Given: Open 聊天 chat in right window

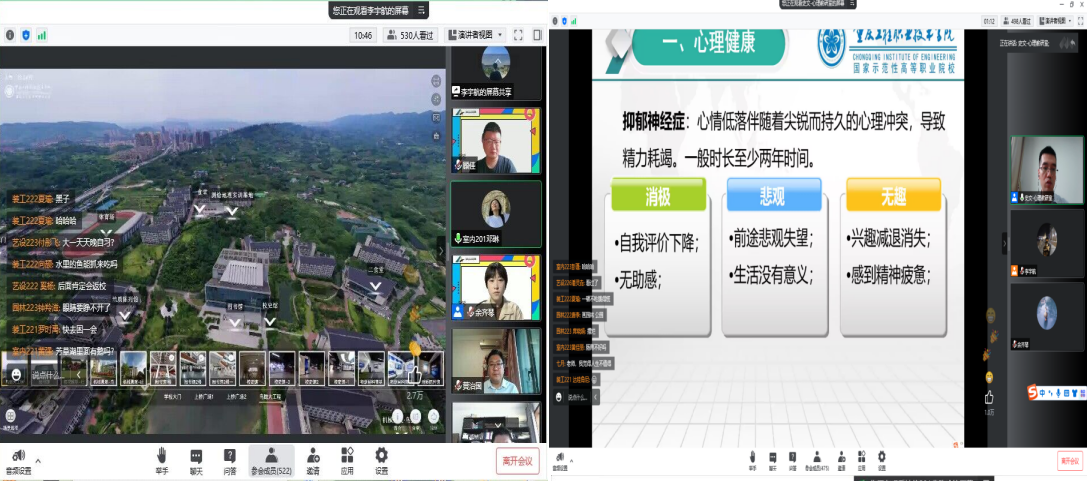Looking at the screenshot, I should [772, 460].
